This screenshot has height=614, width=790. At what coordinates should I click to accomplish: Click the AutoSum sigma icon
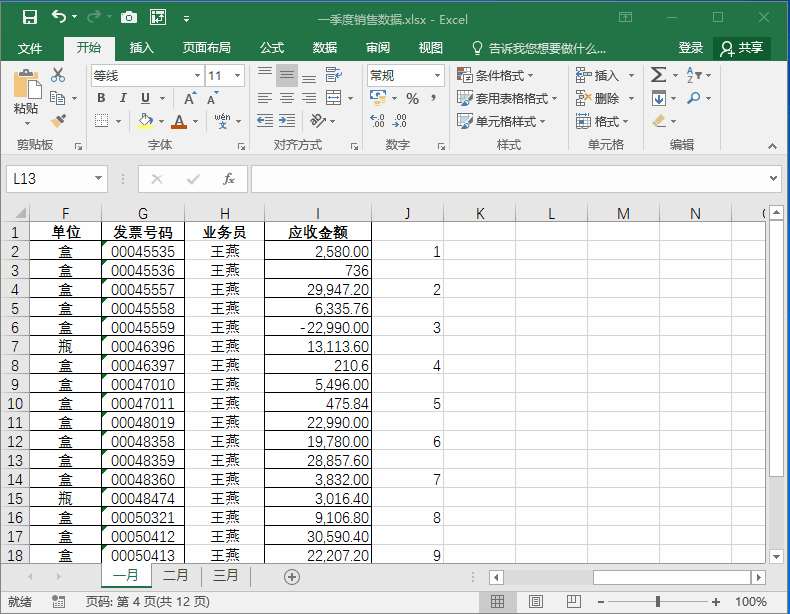658,75
